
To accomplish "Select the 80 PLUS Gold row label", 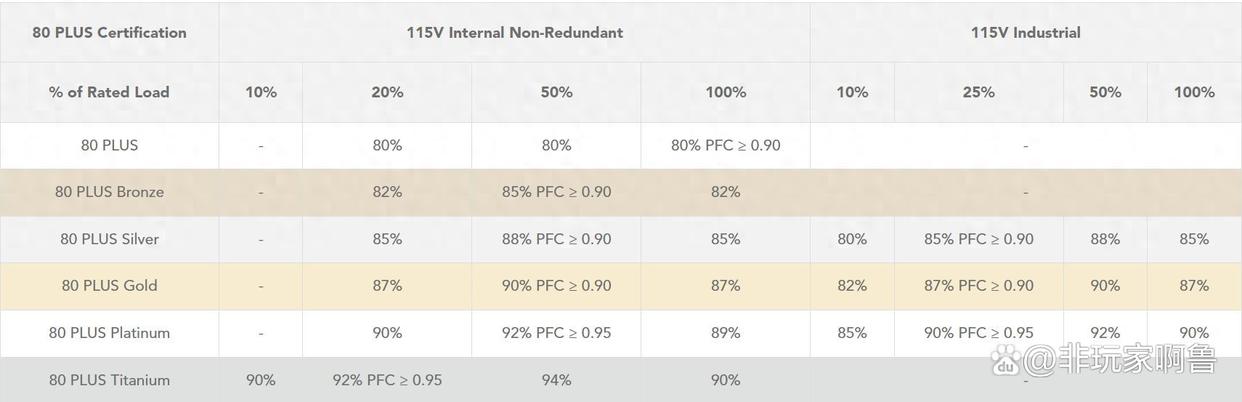I will [x=109, y=285].
